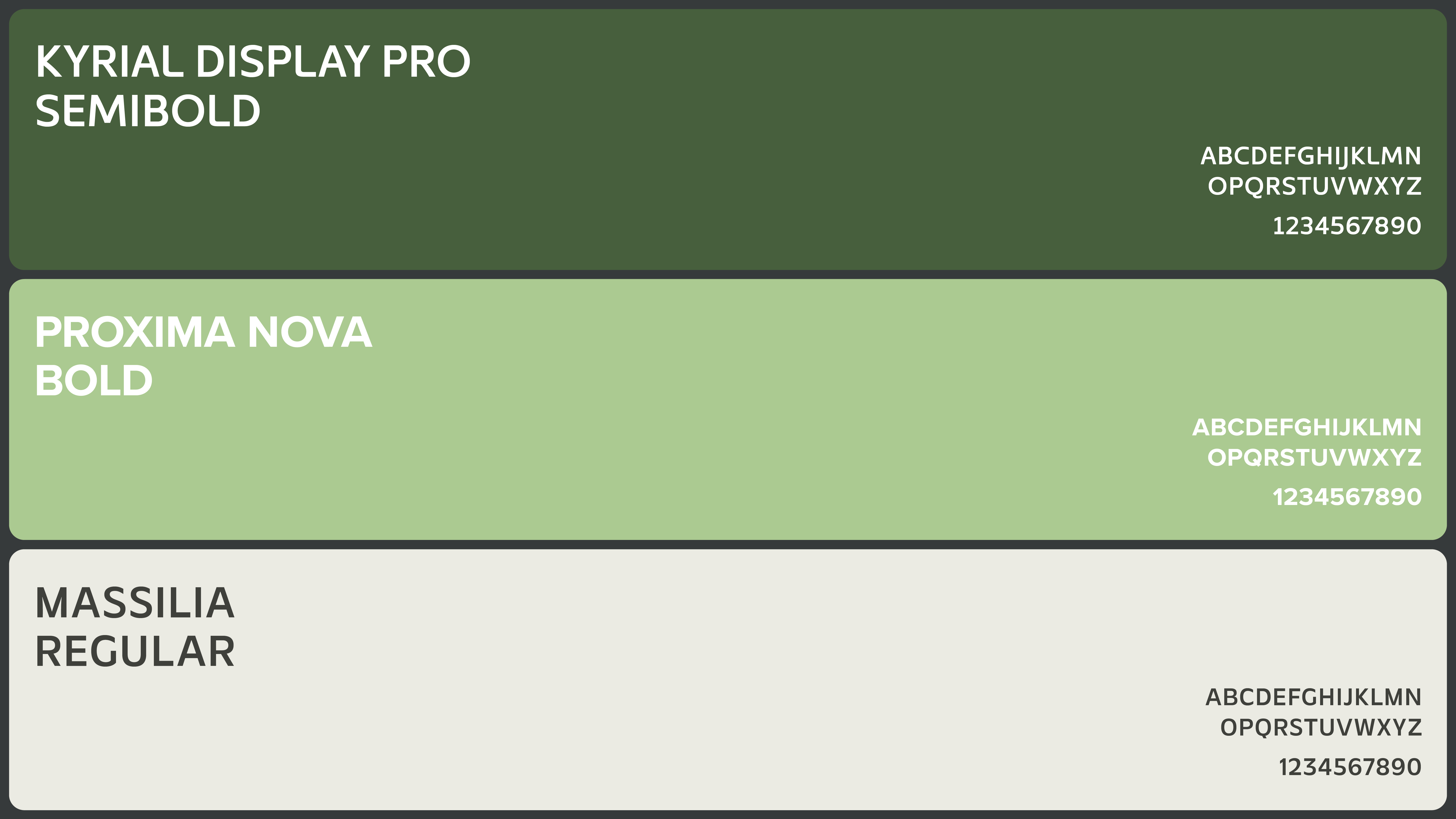Select the 1234567890 numerals in the off-white panel

point(1349,768)
